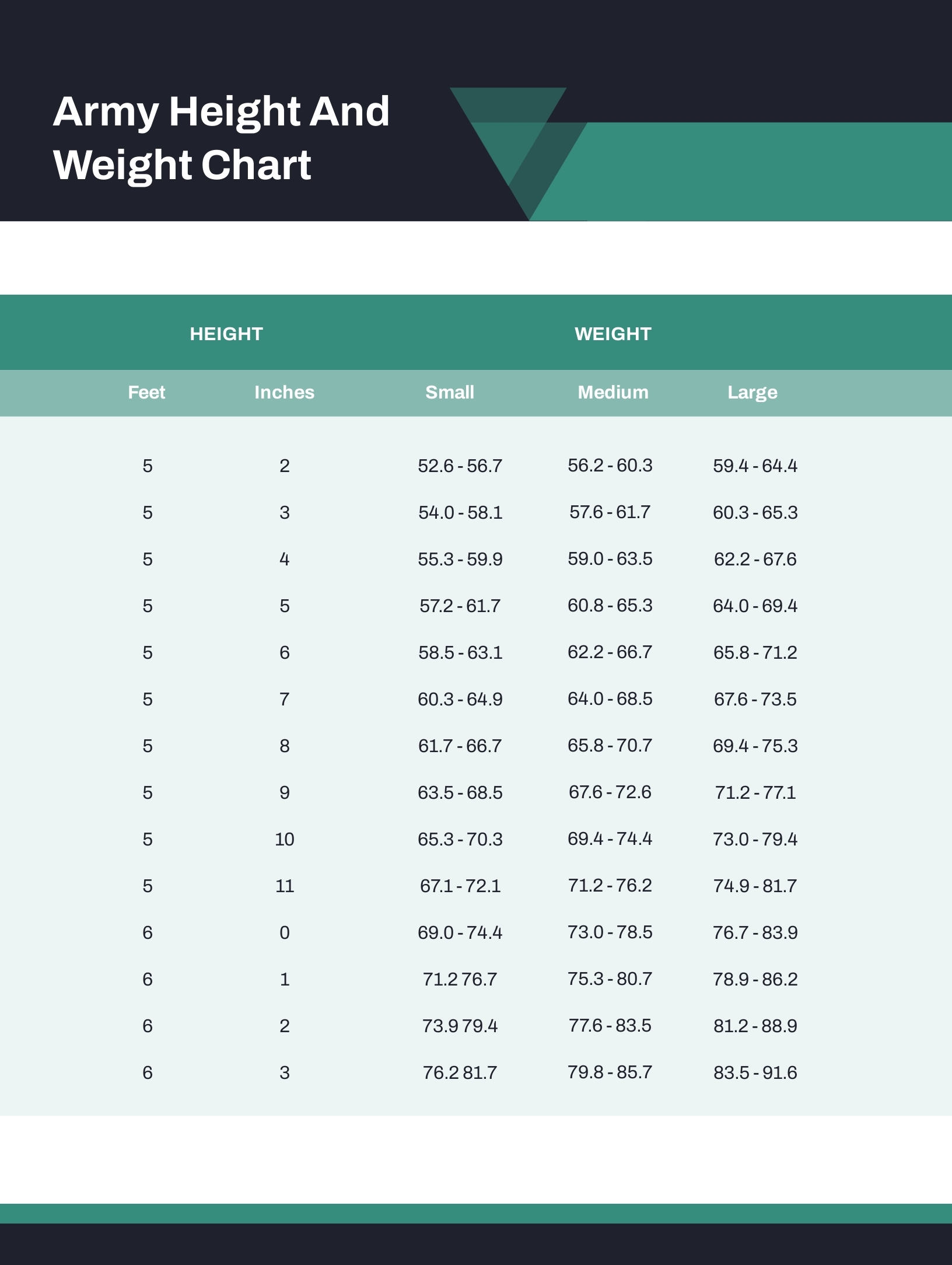Click the Large column header
This screenshot has height=1265, width=952.
(x=752, y=392)
